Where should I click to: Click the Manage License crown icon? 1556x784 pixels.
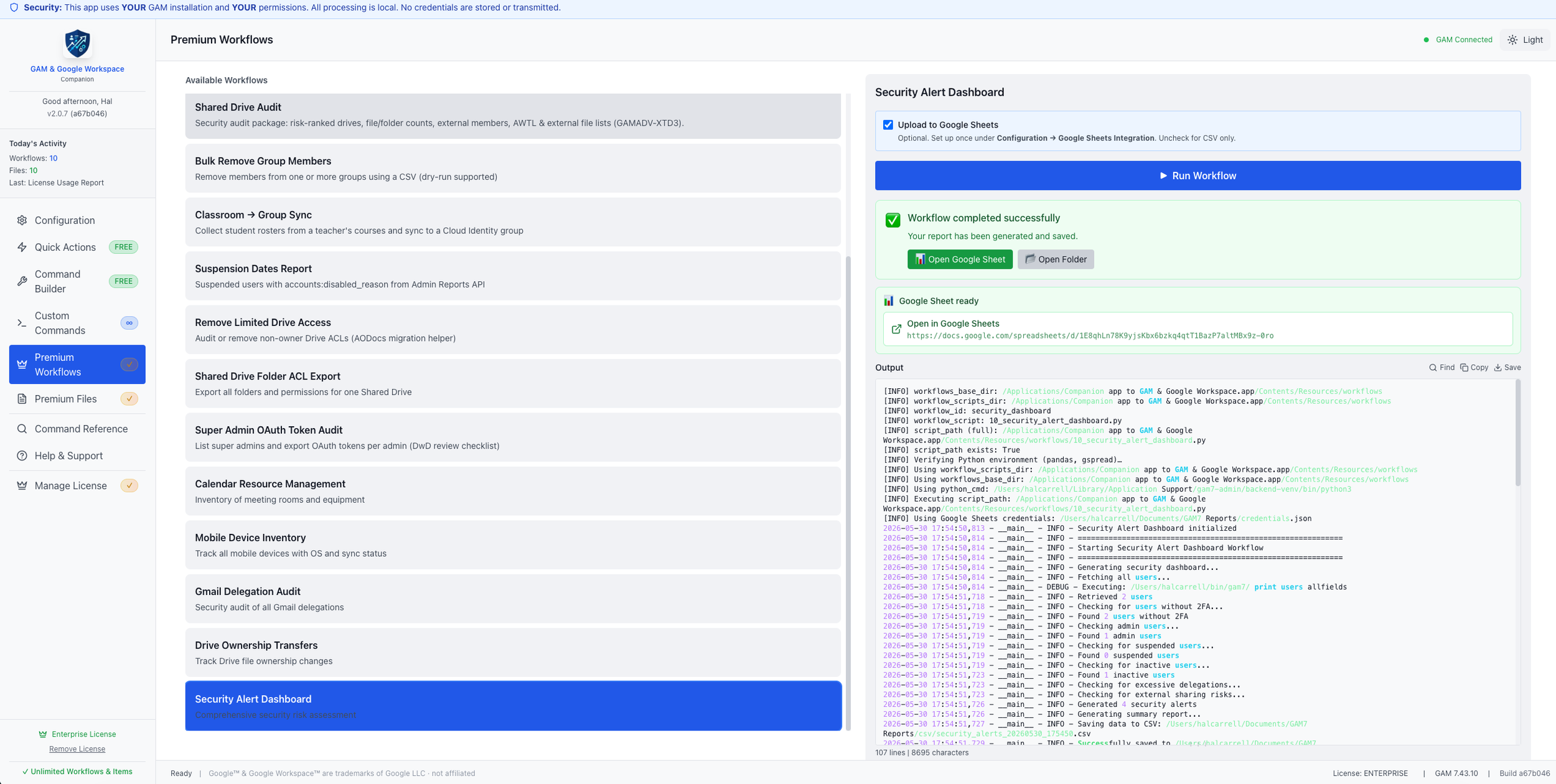coord(22,485)
